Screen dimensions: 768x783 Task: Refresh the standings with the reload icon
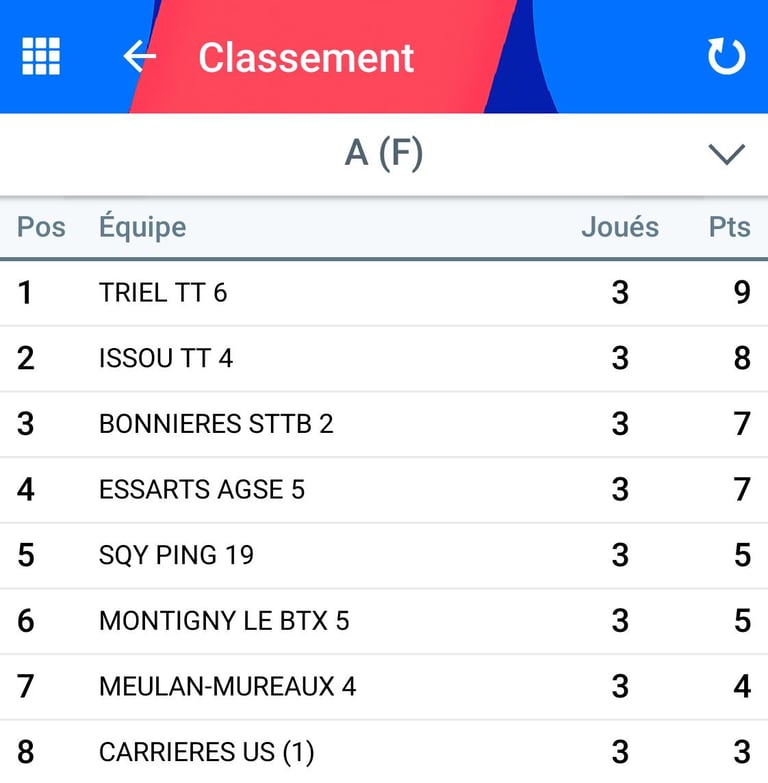727,56
